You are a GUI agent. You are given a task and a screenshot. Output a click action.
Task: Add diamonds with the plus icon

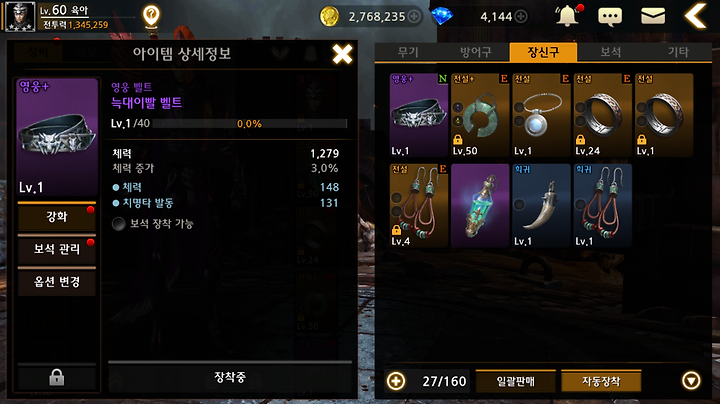[521, 17]
